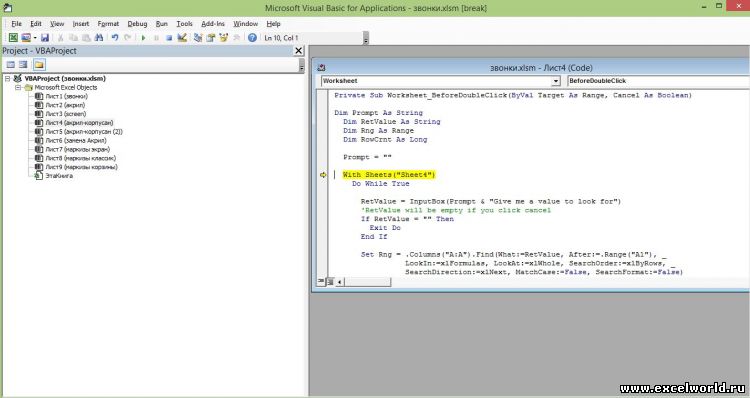Click the Procedure View button in code window
This screenshot has height=398, width=750.
pos(321,281)
